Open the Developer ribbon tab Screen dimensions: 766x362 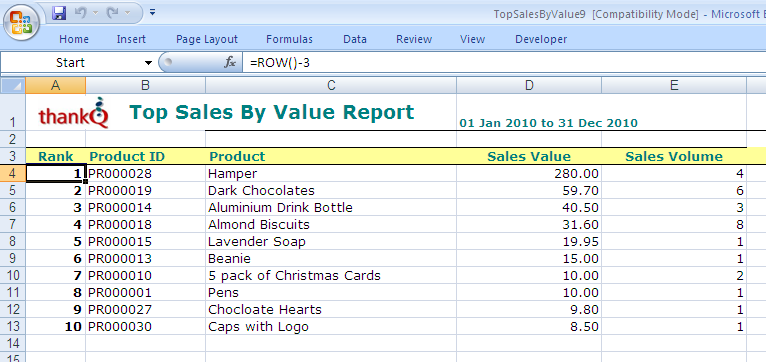click(x=541, y=39)
